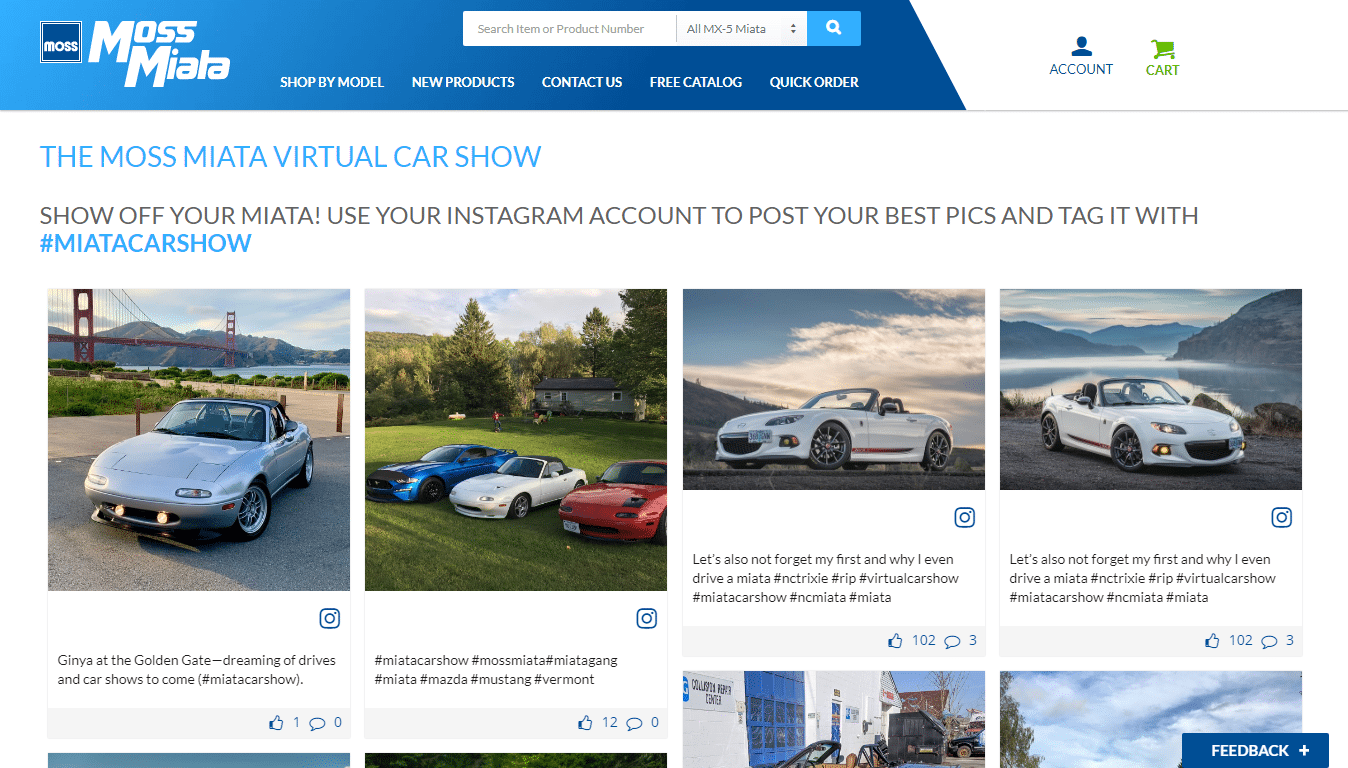The width and height of the screenshot is (1348, 768).
Task: Click Instagram icon on Vermont Mustang post
Action: tap(647, 618)
